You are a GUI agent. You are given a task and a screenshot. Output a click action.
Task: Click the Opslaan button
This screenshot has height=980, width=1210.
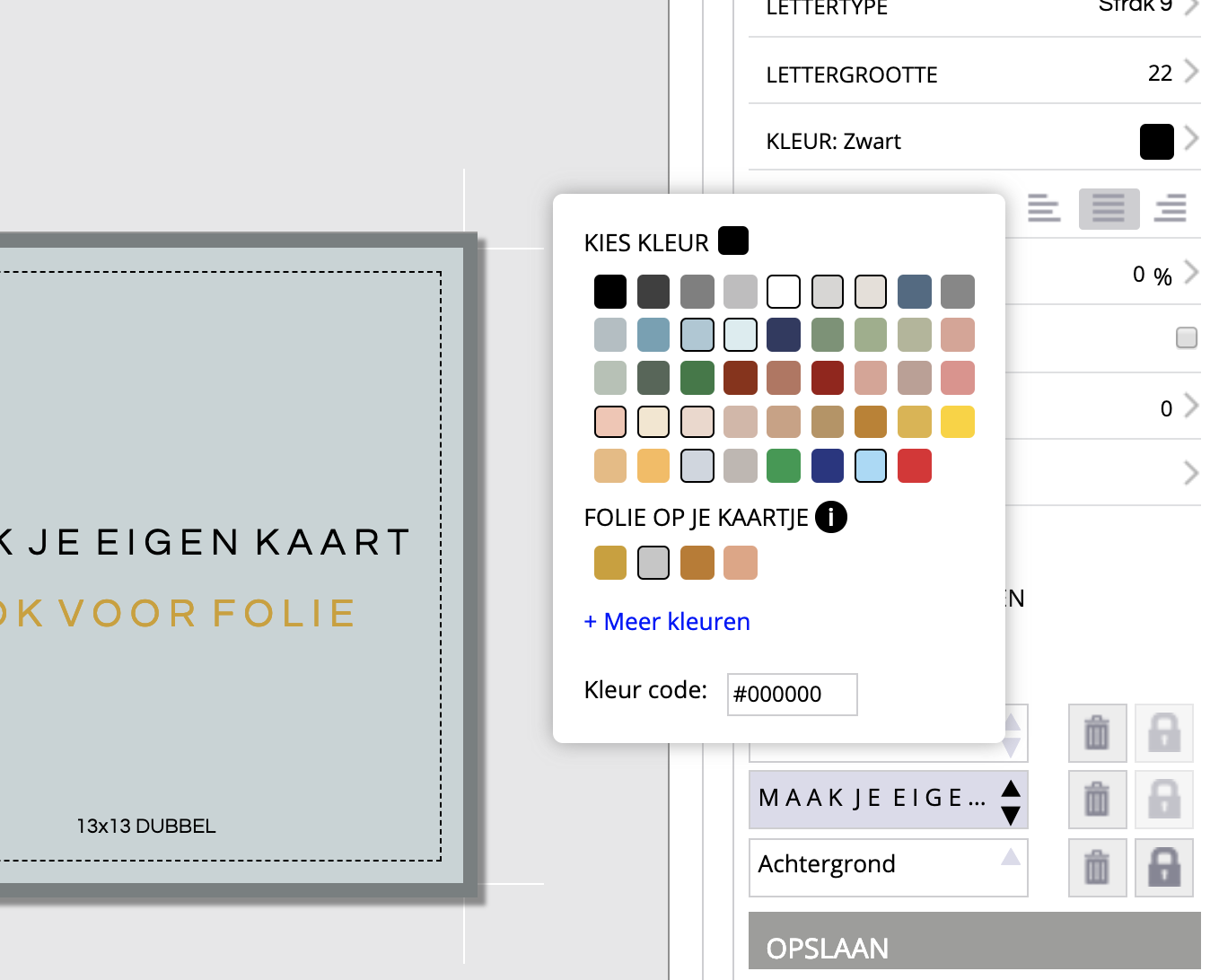pos(974,947)
